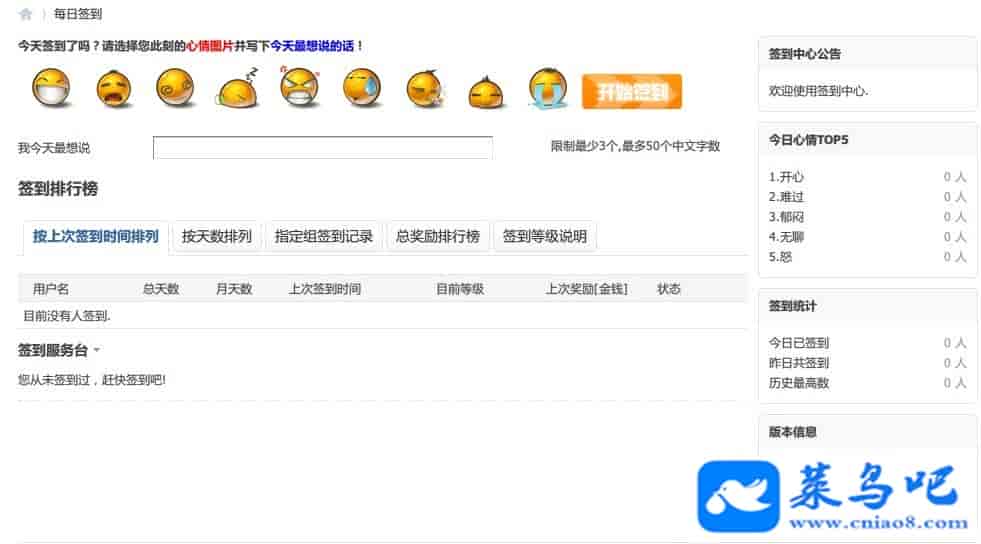Click the 限制最少3个 character limit hint
Screen dimensions: 981x544
pos(635,146)
